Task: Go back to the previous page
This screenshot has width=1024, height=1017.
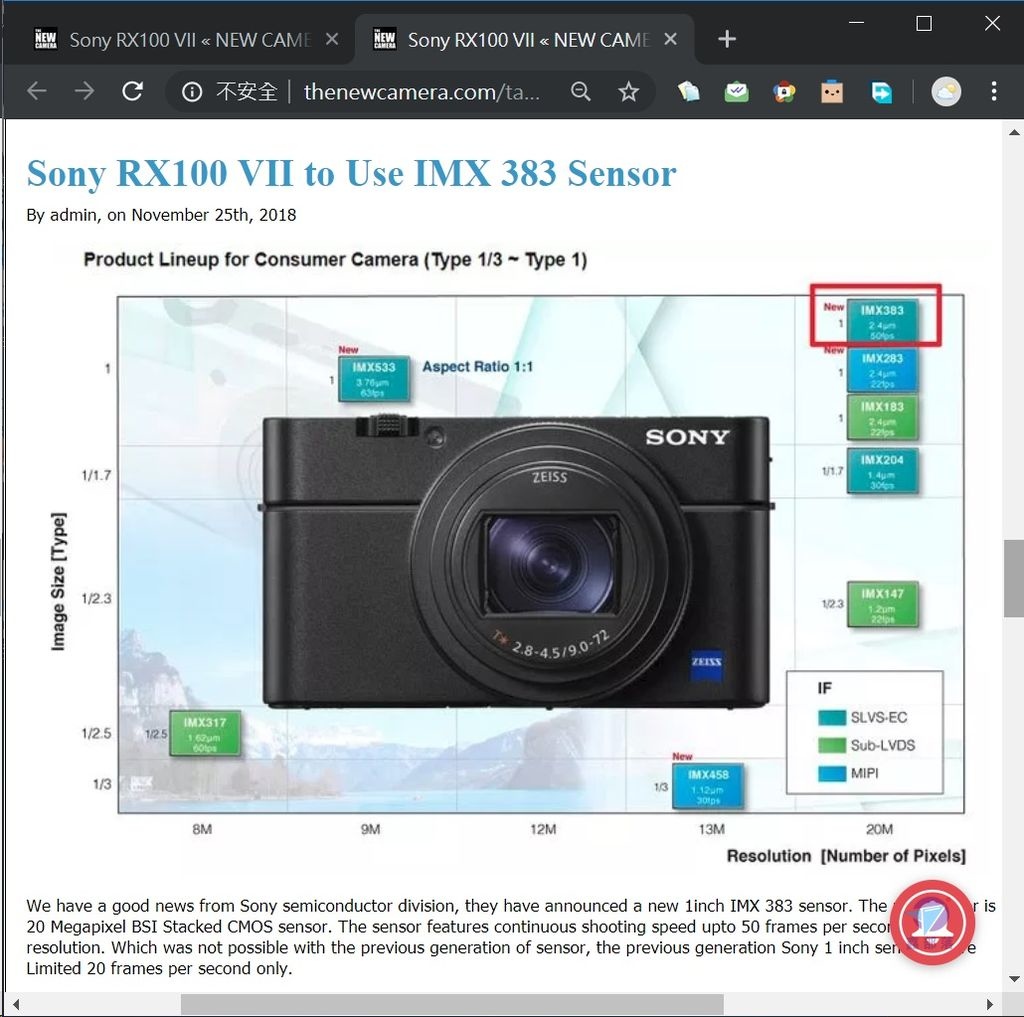Action: 37,91
